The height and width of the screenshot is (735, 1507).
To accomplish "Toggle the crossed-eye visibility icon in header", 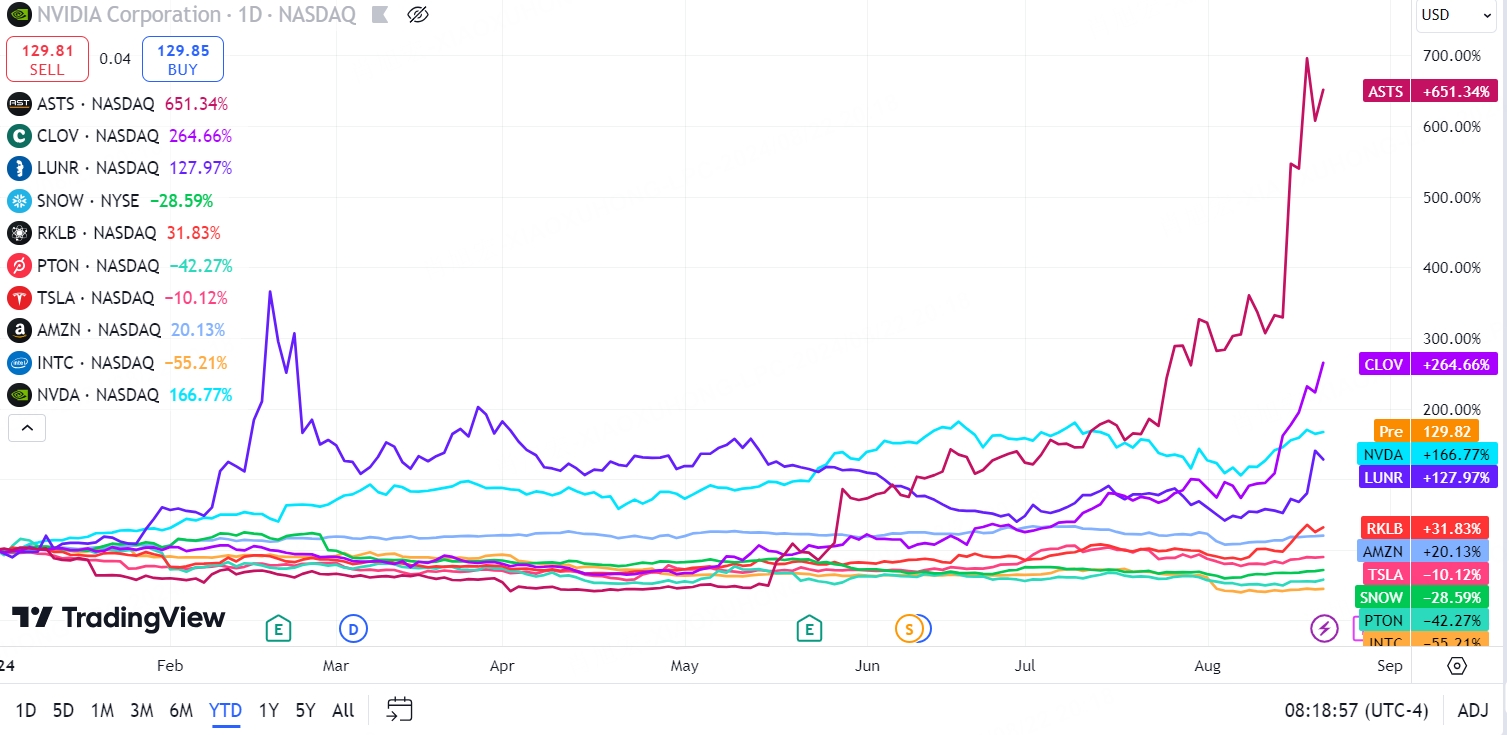I will point(418,15).
